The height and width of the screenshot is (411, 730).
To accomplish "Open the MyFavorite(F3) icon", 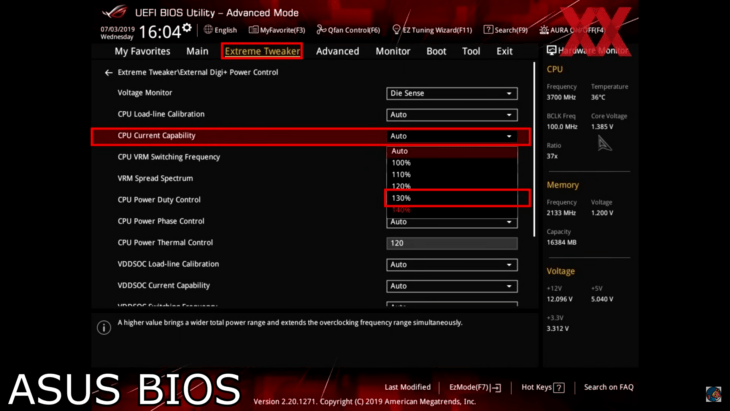I will point(253,30).
